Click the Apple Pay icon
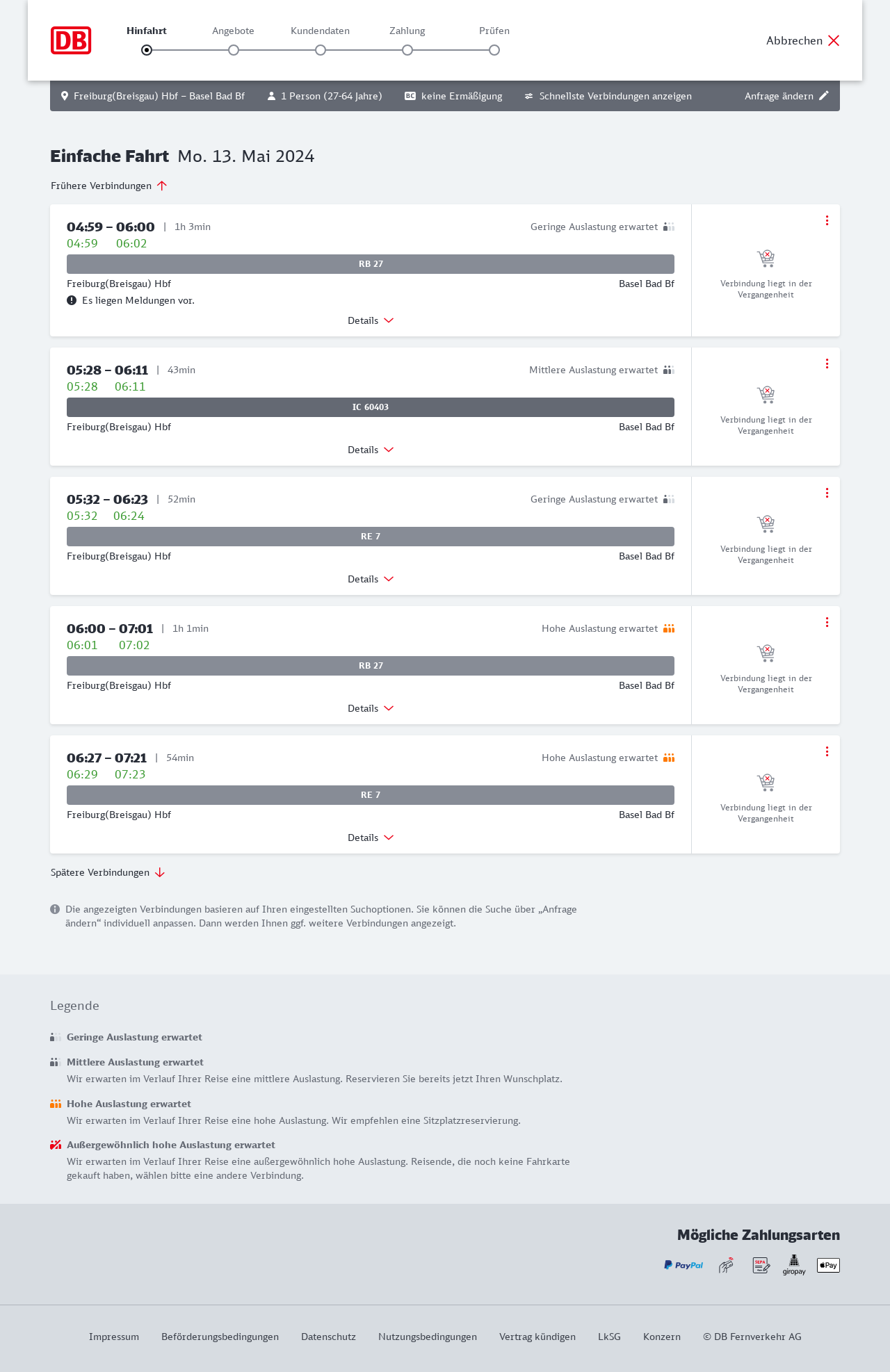The image size is (890, 1372). pyautogui.click(x=828, y=1265)
